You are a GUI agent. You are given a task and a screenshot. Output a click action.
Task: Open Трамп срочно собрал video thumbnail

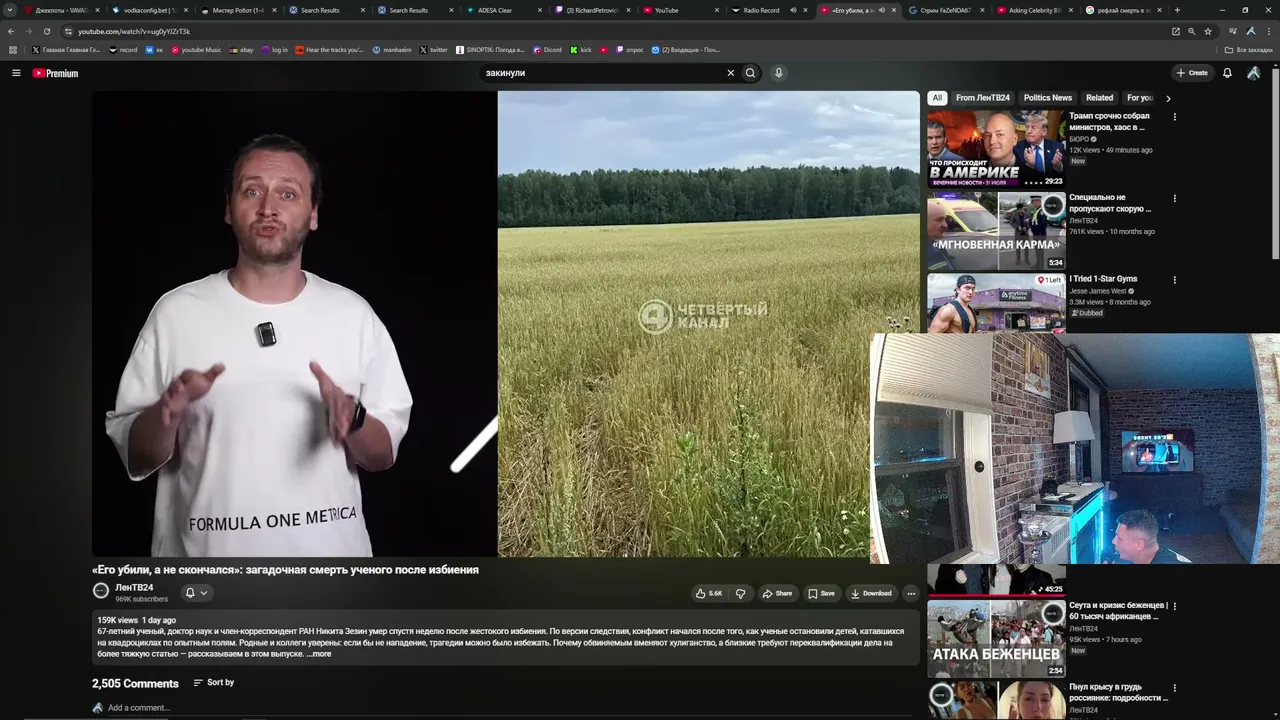(996, 149)
